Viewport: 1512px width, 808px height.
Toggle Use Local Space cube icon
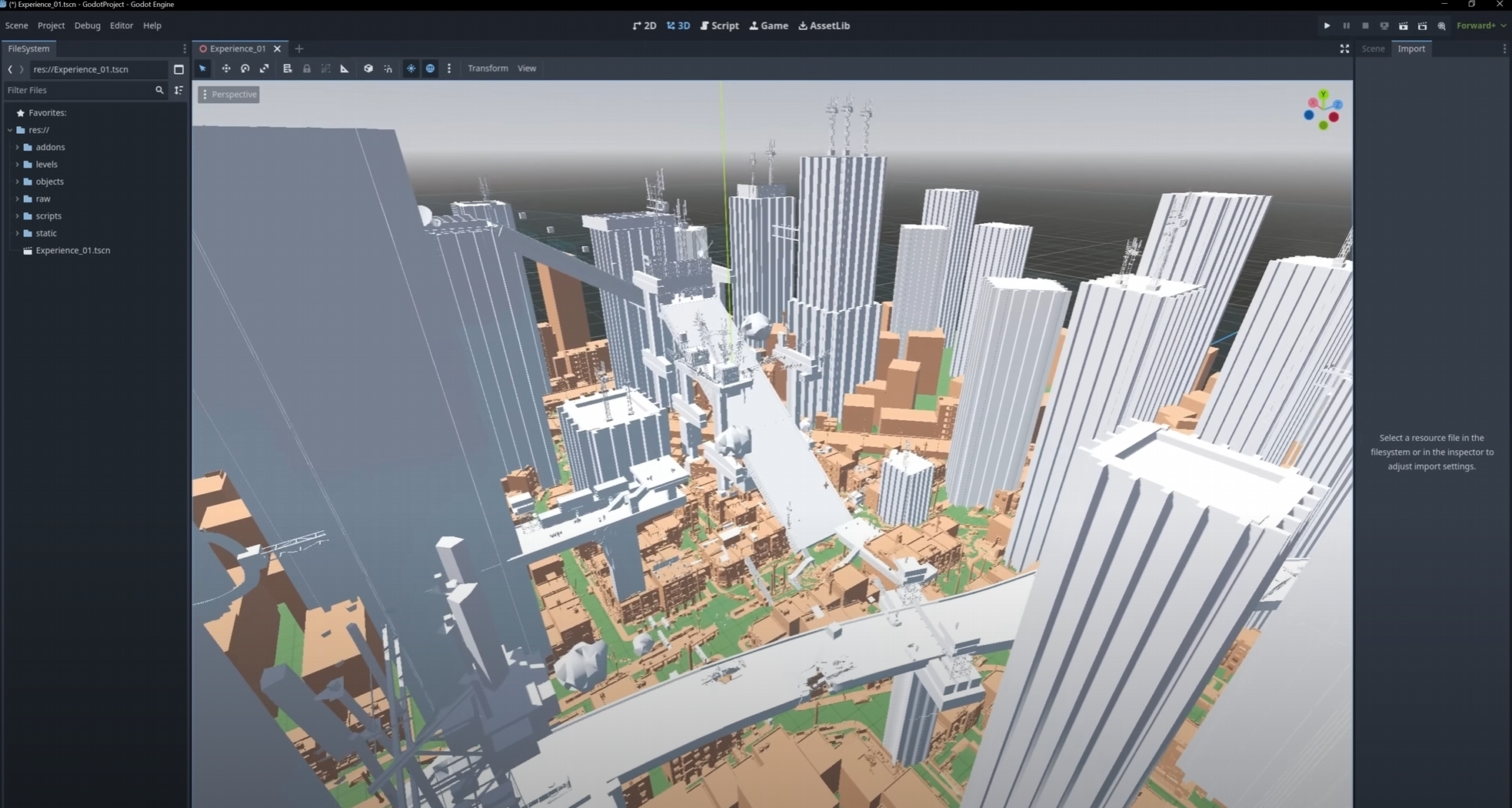tap(368, 68)
